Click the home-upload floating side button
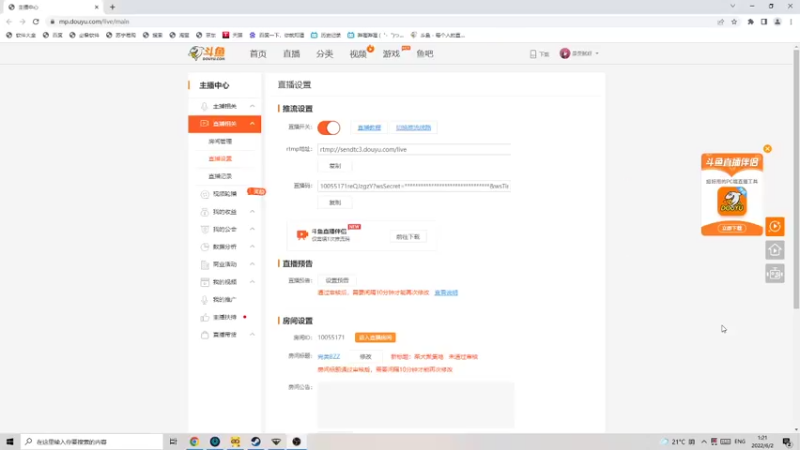800x450 pixels. (x=774, y=250)
